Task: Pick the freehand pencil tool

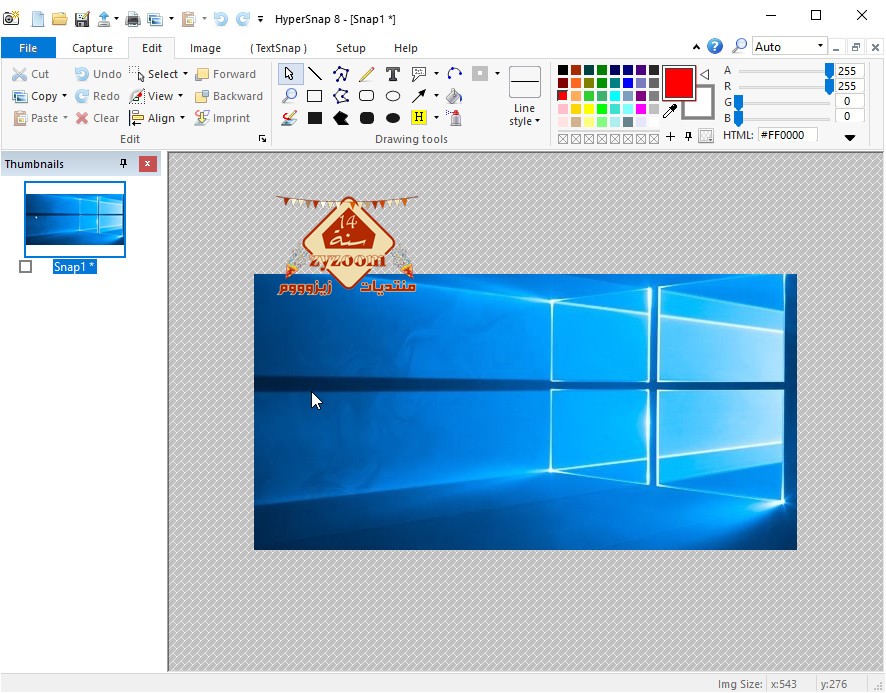Action: point(367,74)
